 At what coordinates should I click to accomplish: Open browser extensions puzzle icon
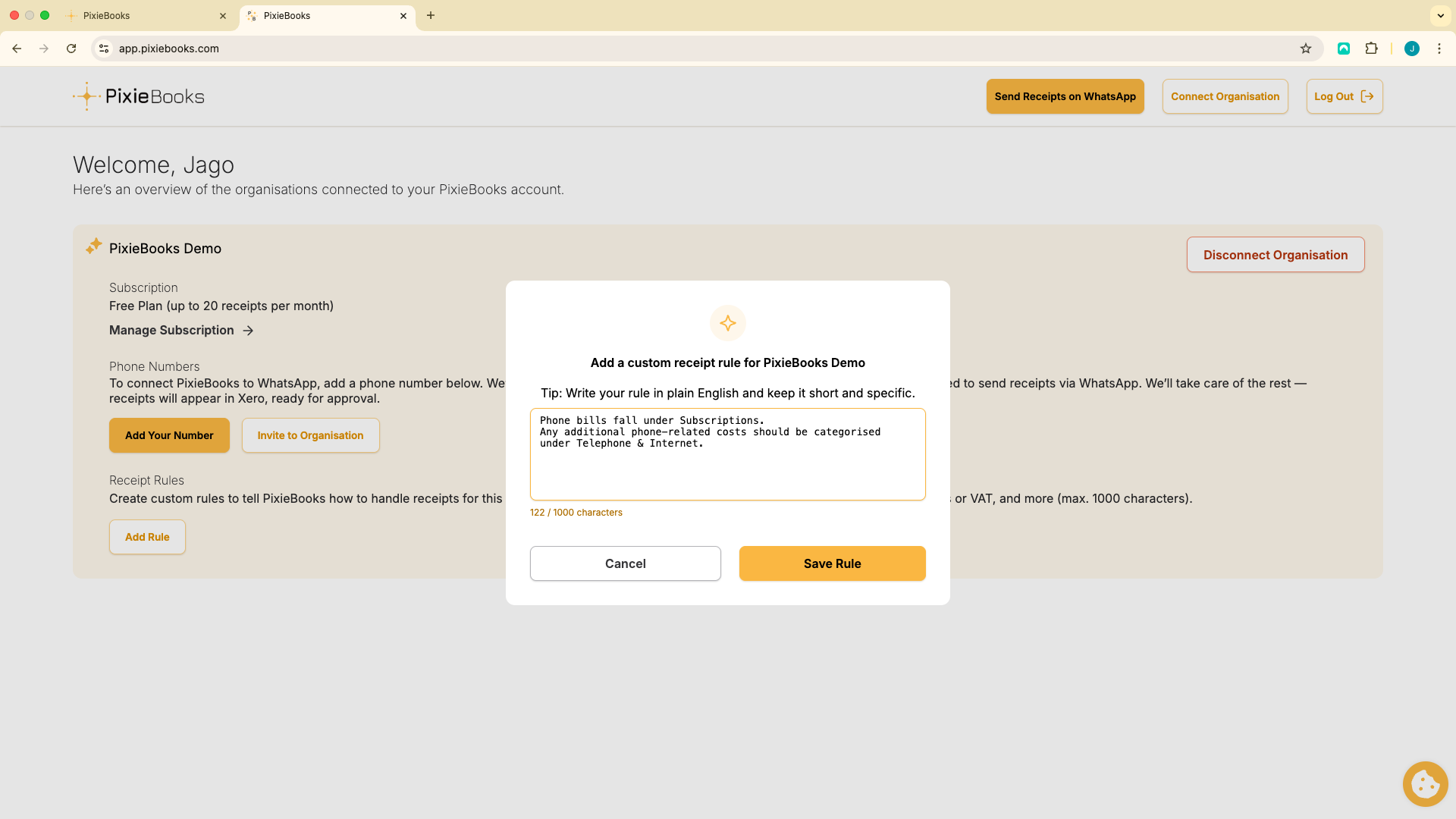click(x=1371, y=49)
